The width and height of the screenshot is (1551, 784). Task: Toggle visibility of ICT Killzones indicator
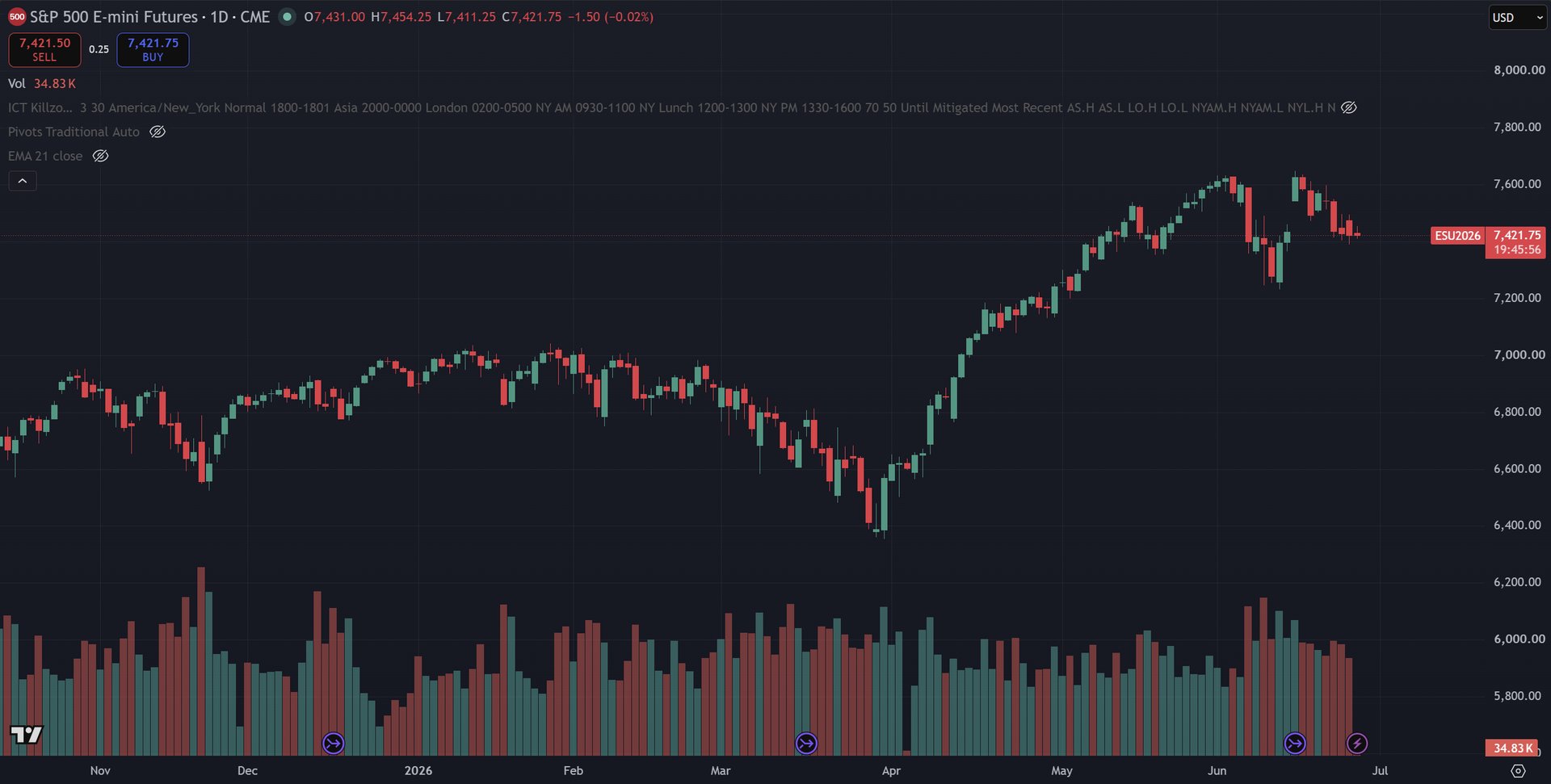[x=1349, y=107]
